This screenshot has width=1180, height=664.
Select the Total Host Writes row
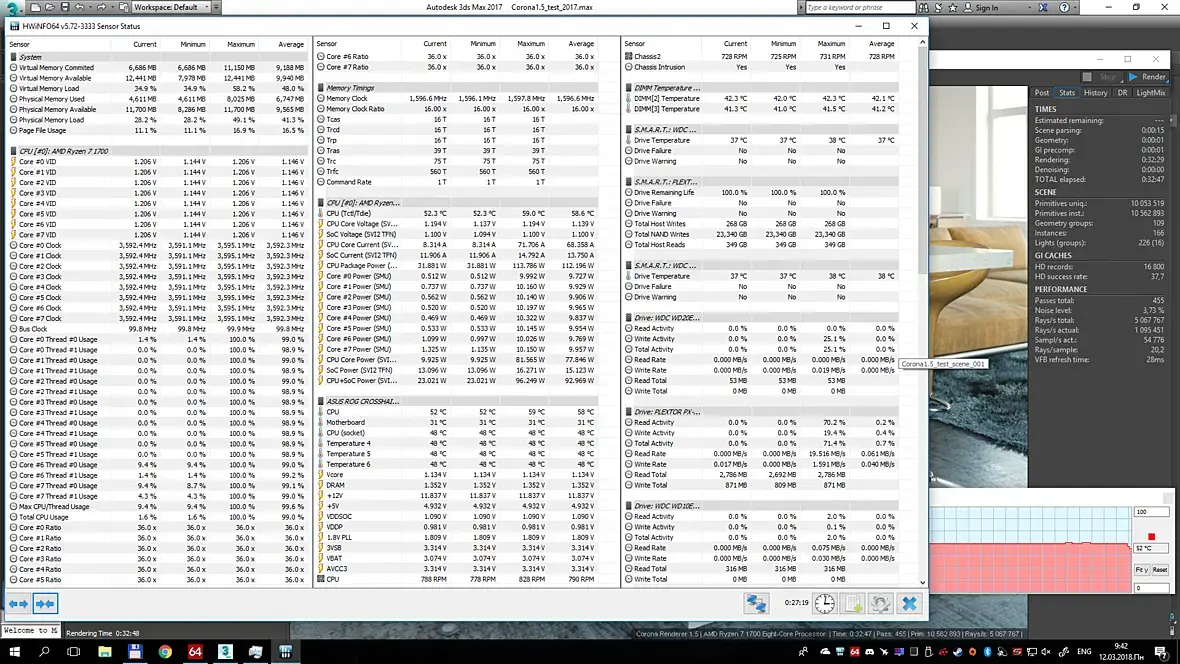click(x=762, y=224)
